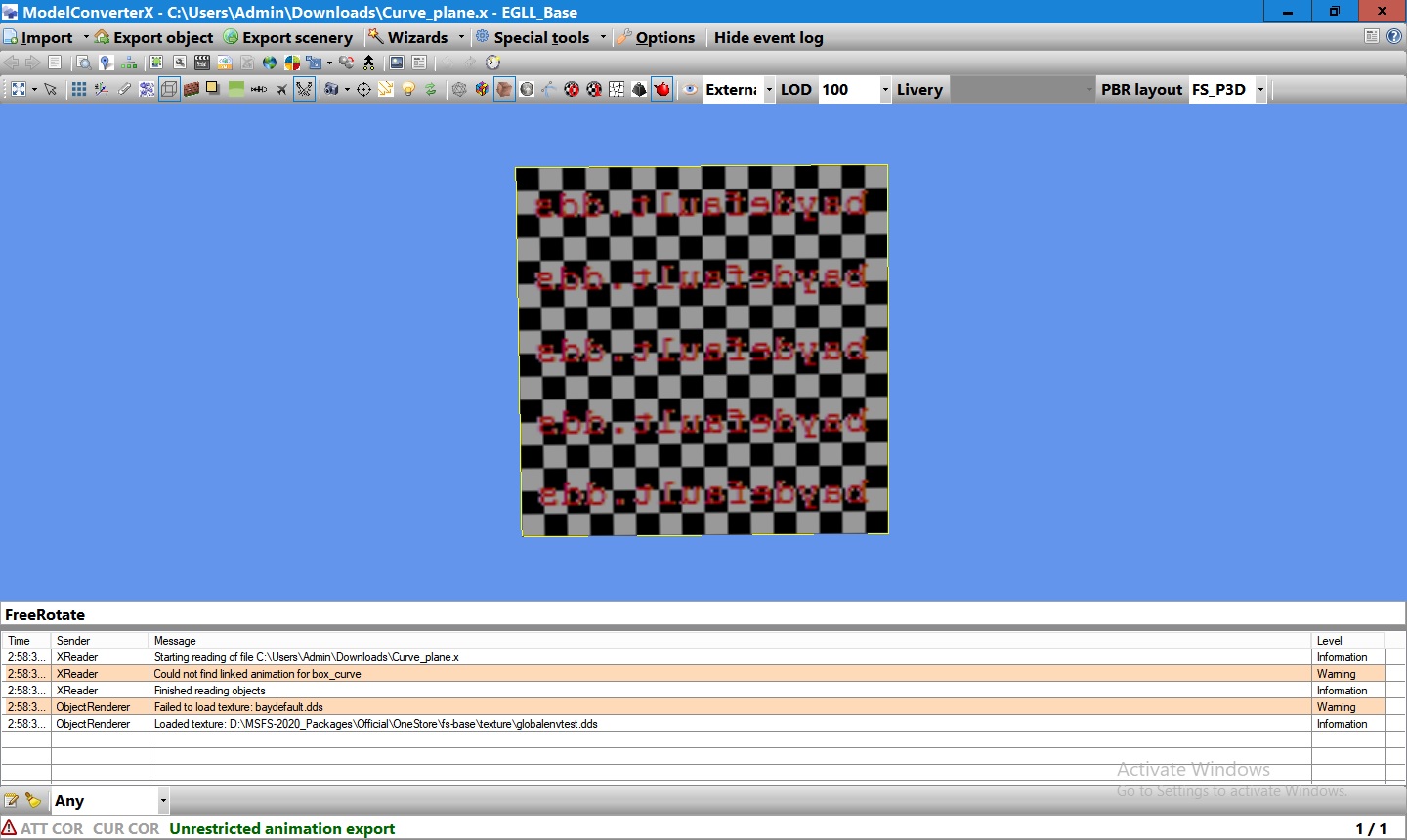Click Unrestricted animation export link
The height and width of the screenshot is (840, 1407).
coord(281,828)
